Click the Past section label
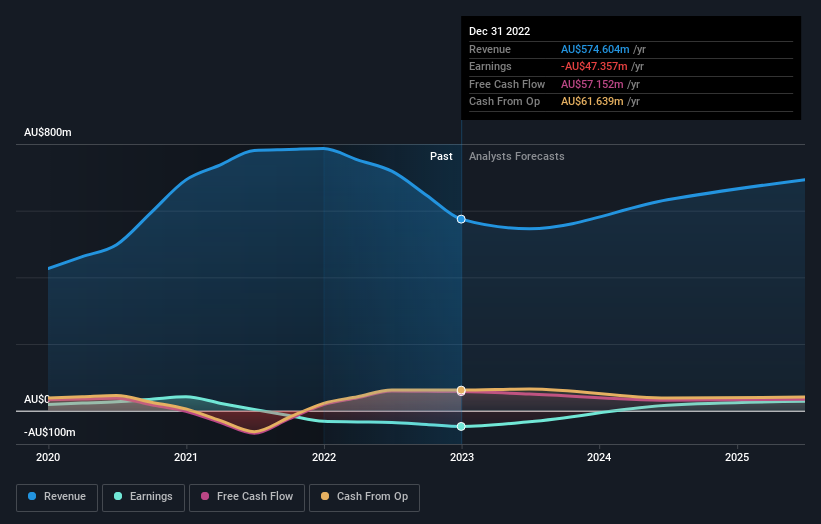Viewport: 821px width, 524px height. click(441, 156)
